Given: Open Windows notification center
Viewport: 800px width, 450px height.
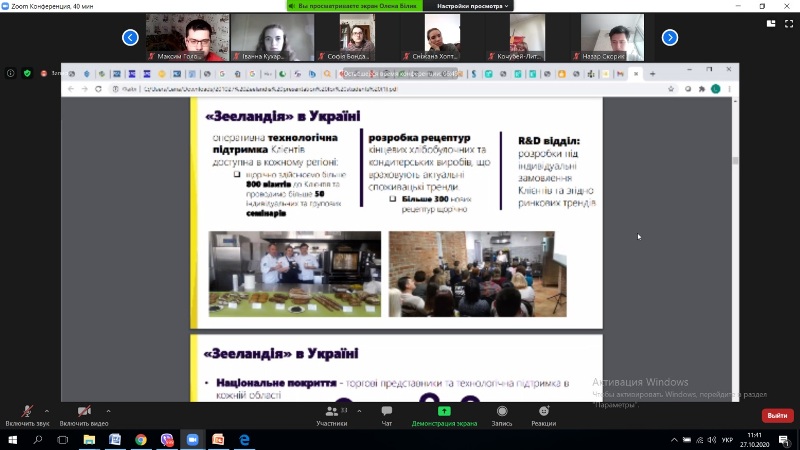Looking at the screenshot, I should pos(784,440).
